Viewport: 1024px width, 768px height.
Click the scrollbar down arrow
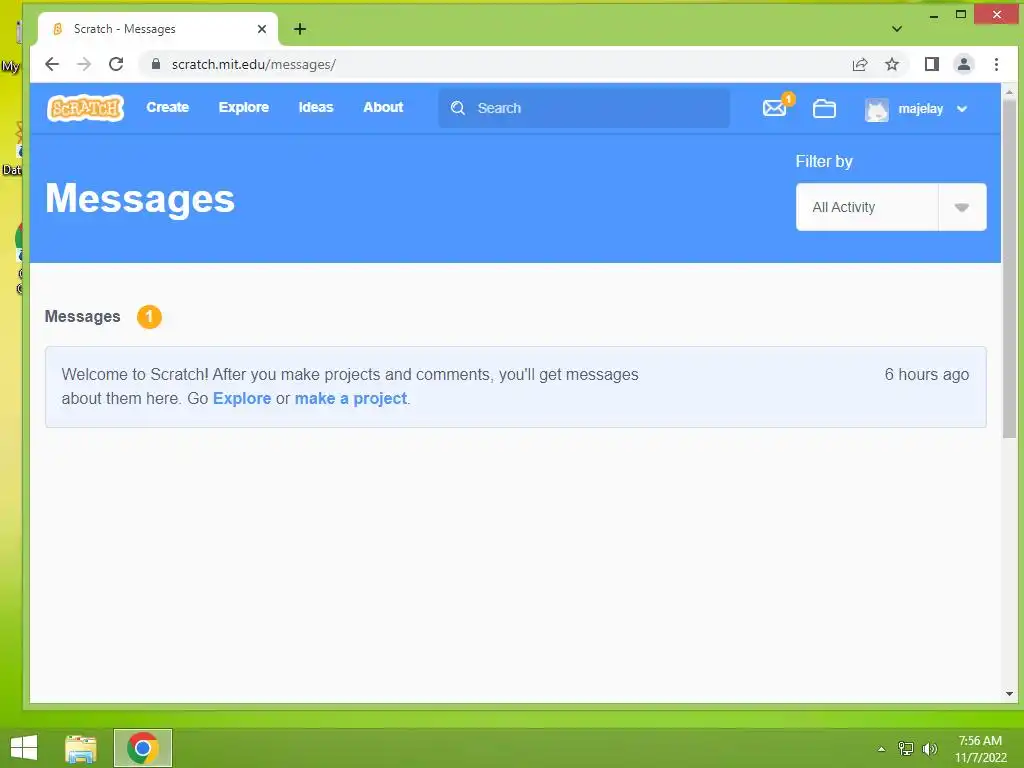(x=1010, y=694)
